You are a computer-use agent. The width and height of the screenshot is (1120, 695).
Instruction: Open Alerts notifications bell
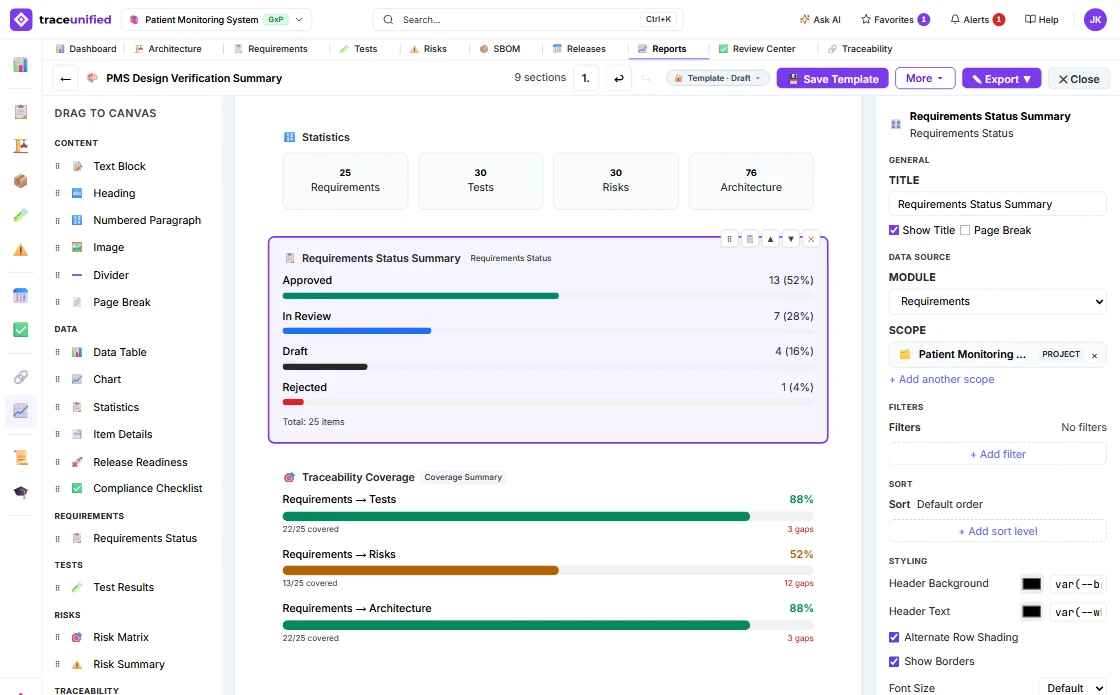pyautogui.click(x=977, y=19)
